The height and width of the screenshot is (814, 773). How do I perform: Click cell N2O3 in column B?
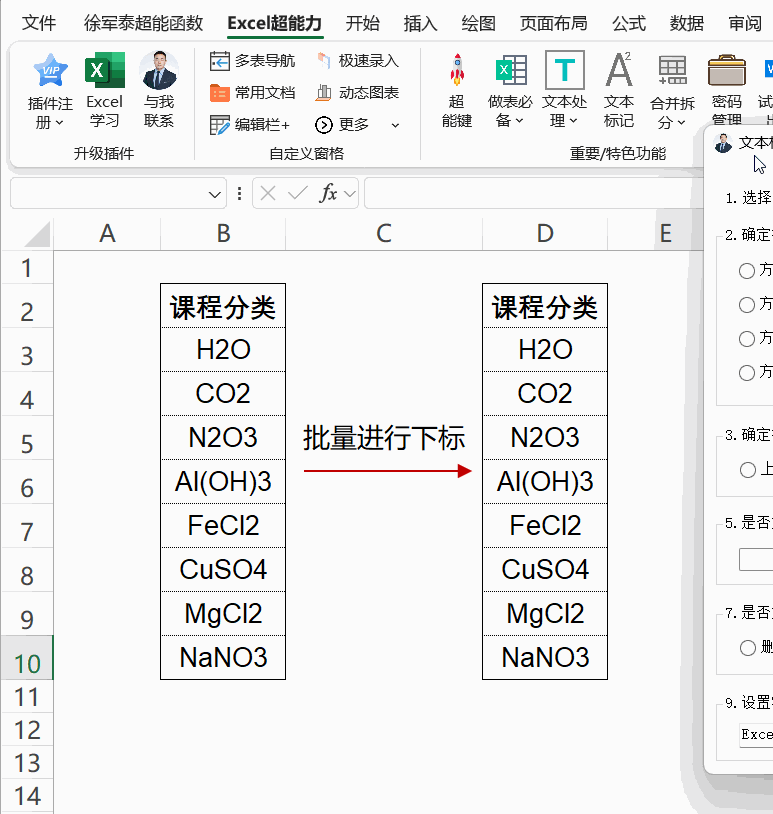[x=223, y=437]
